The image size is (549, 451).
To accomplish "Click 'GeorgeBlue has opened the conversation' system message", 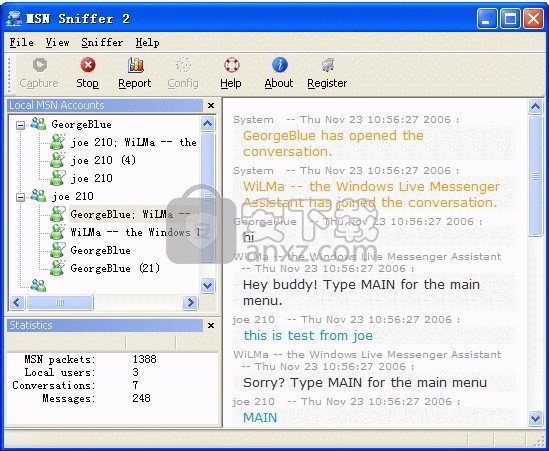I will (333, 144).
